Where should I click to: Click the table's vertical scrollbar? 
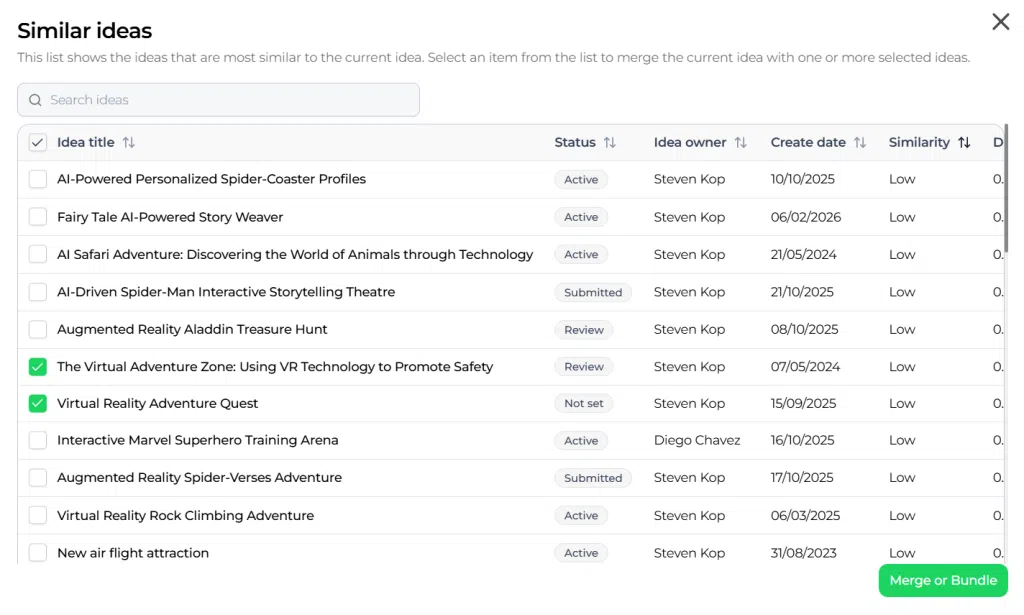[1006, 188]
